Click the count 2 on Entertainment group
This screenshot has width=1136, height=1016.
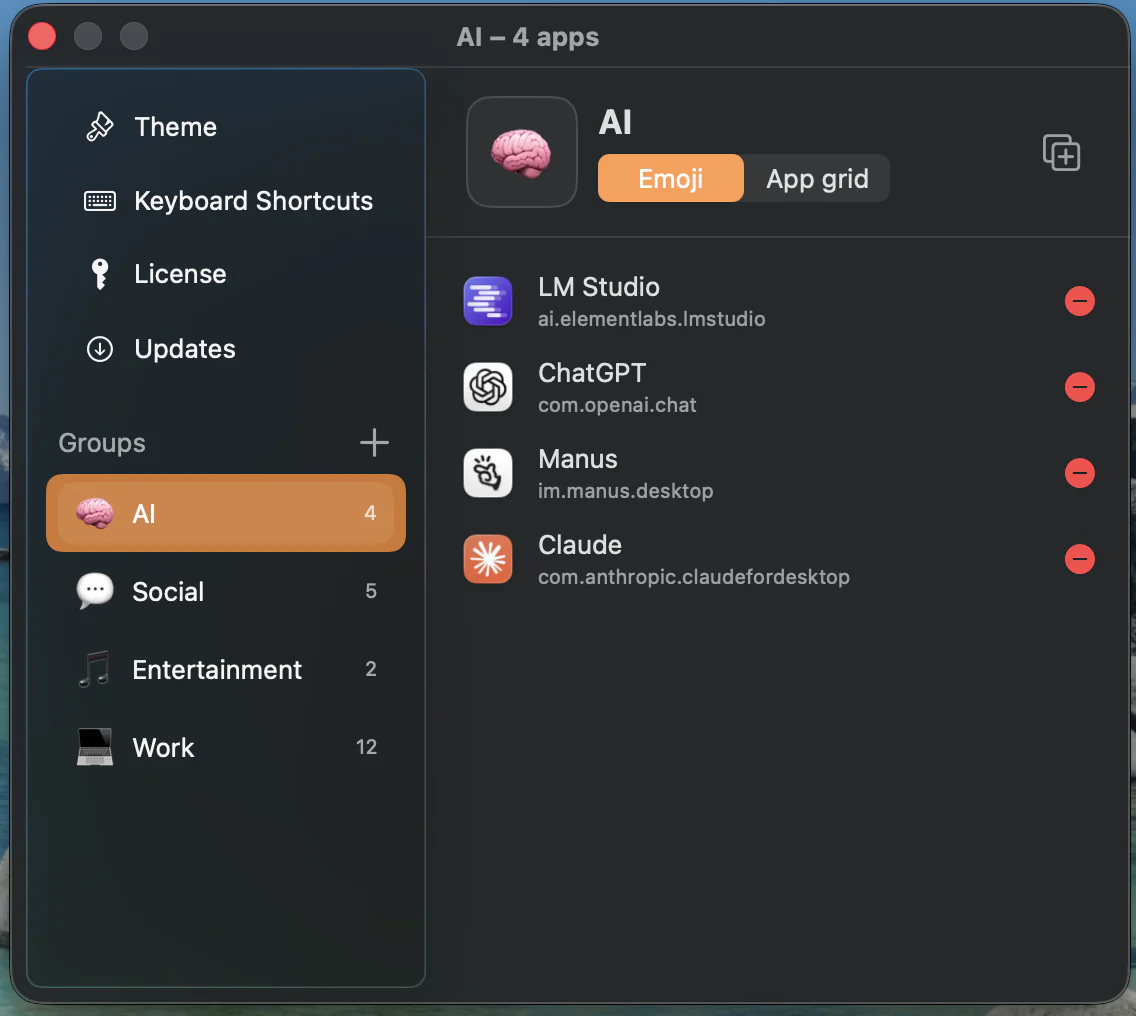click(x=371, y=669)
